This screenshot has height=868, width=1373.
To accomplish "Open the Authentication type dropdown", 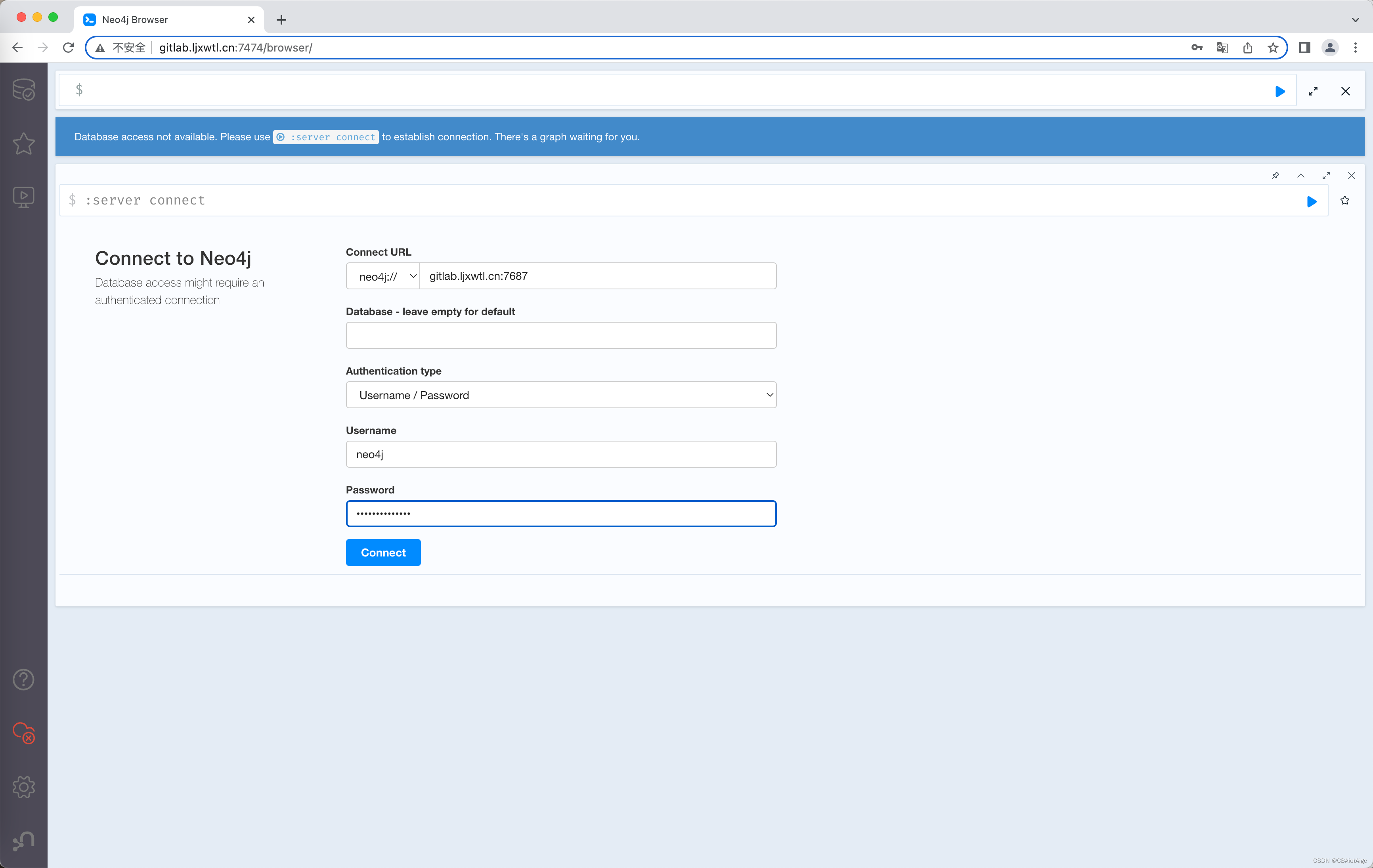I will point(561,395).
